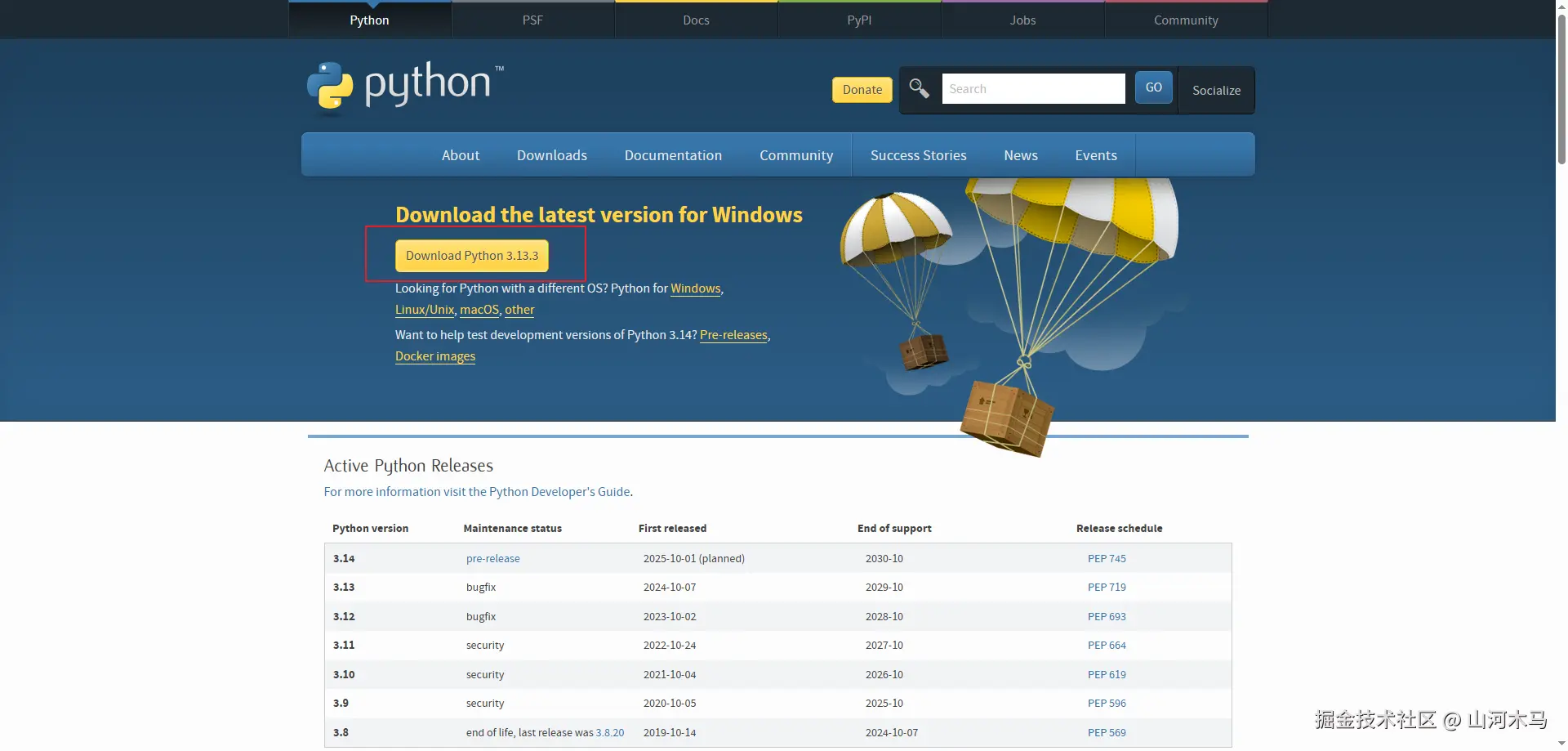The width and height of the screenshot is (1568, 751).
Task: Follow the Windows download link
Action: click(696, 288)
